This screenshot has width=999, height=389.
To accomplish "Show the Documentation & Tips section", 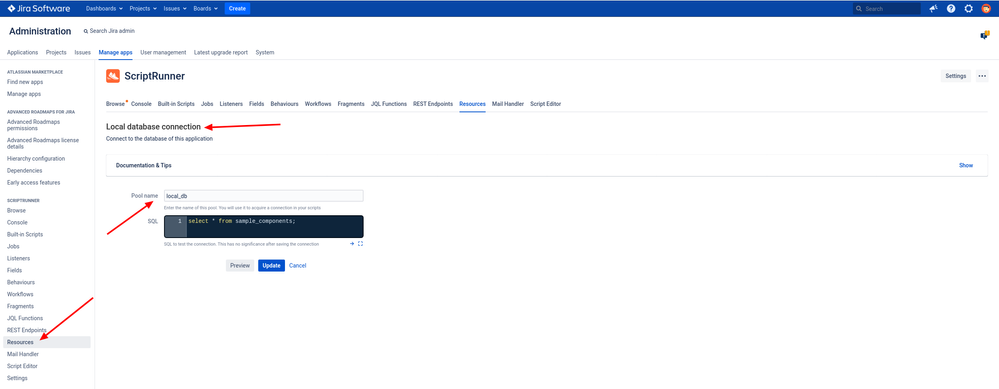I will point(966,166).
